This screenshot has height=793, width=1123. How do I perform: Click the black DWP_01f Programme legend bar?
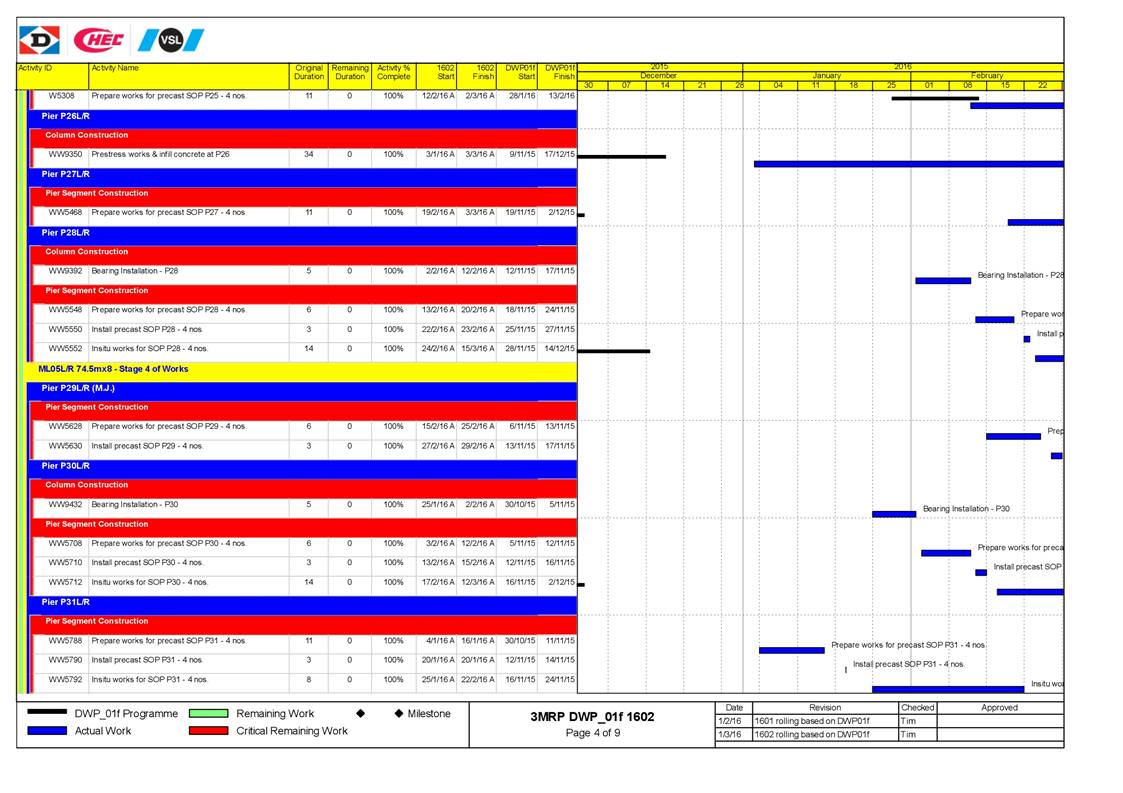[47, 713]
